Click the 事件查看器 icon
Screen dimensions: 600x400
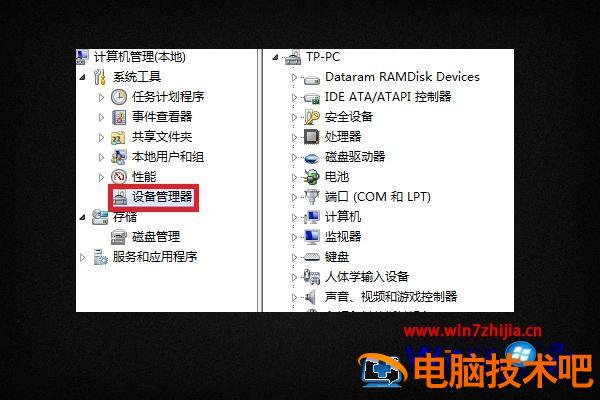pos(119,117)
